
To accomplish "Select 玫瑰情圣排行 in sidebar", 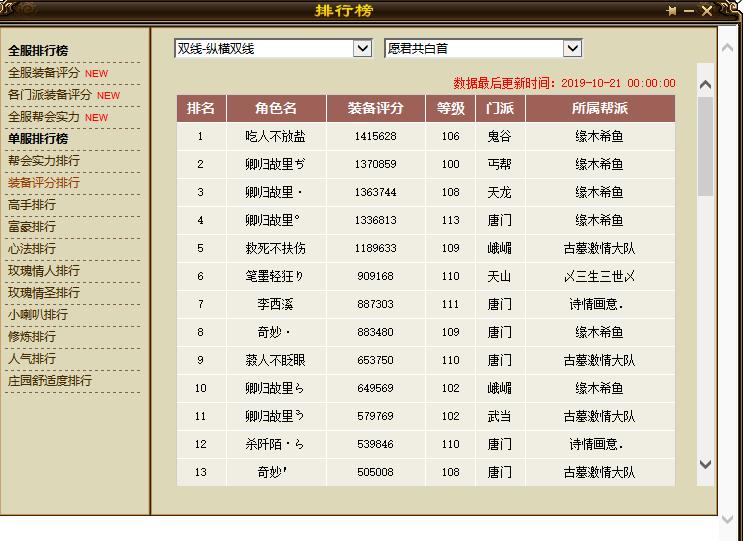I will [44, 292].
